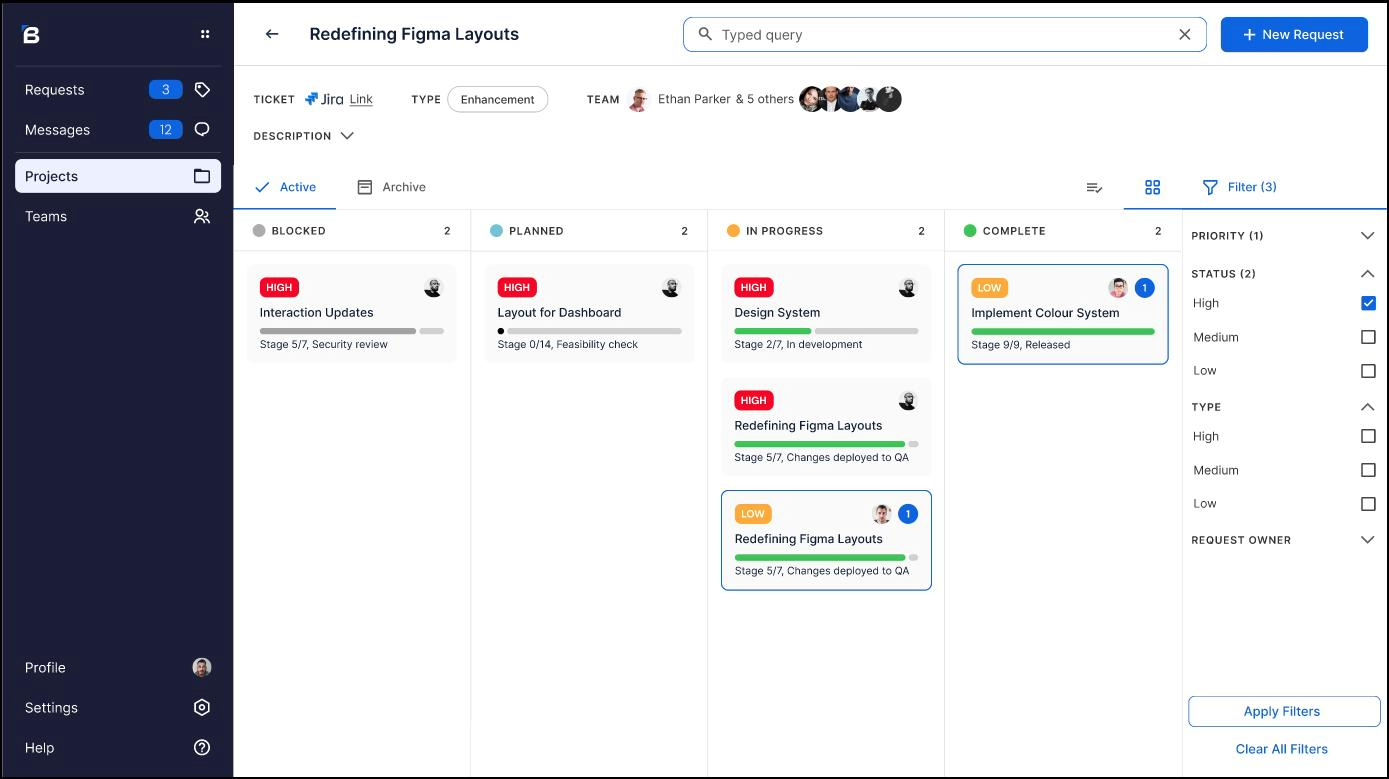
Task: Enable the Low checkbox under Type
Action: [x=1368, y=504]
